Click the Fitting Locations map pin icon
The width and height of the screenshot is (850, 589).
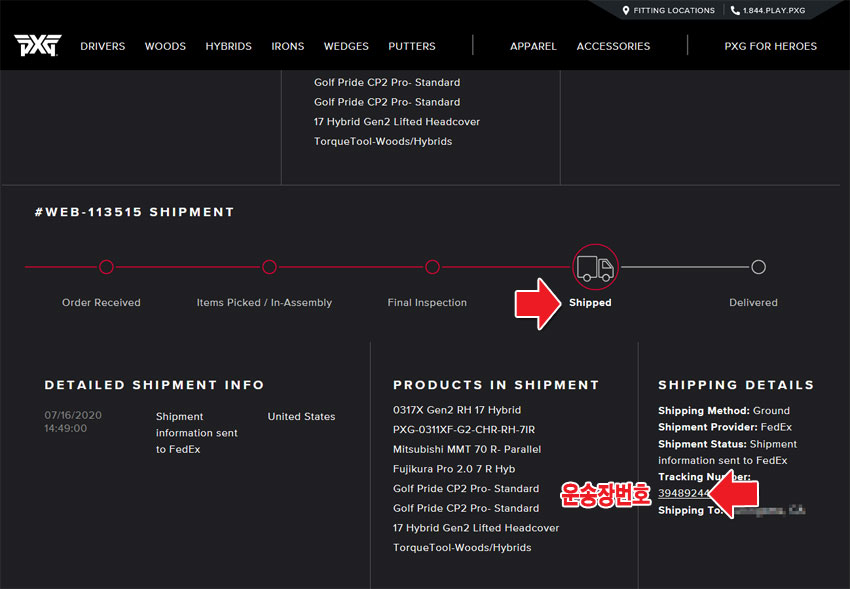coord(626,10)
